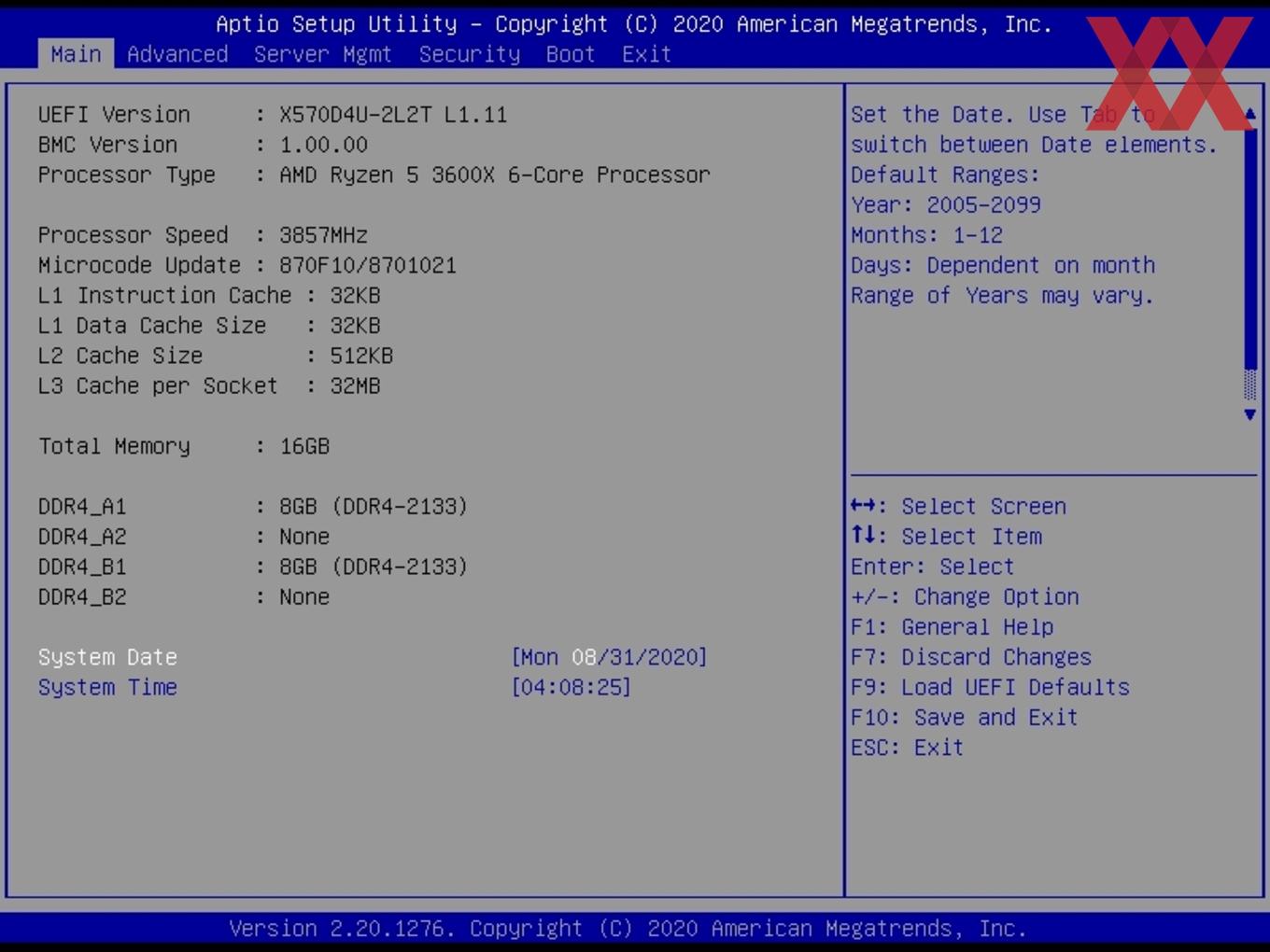Click the DDR4_B1 memory slot row
1270x952 pixels.
pyautogui.click(x=253, y=567)
